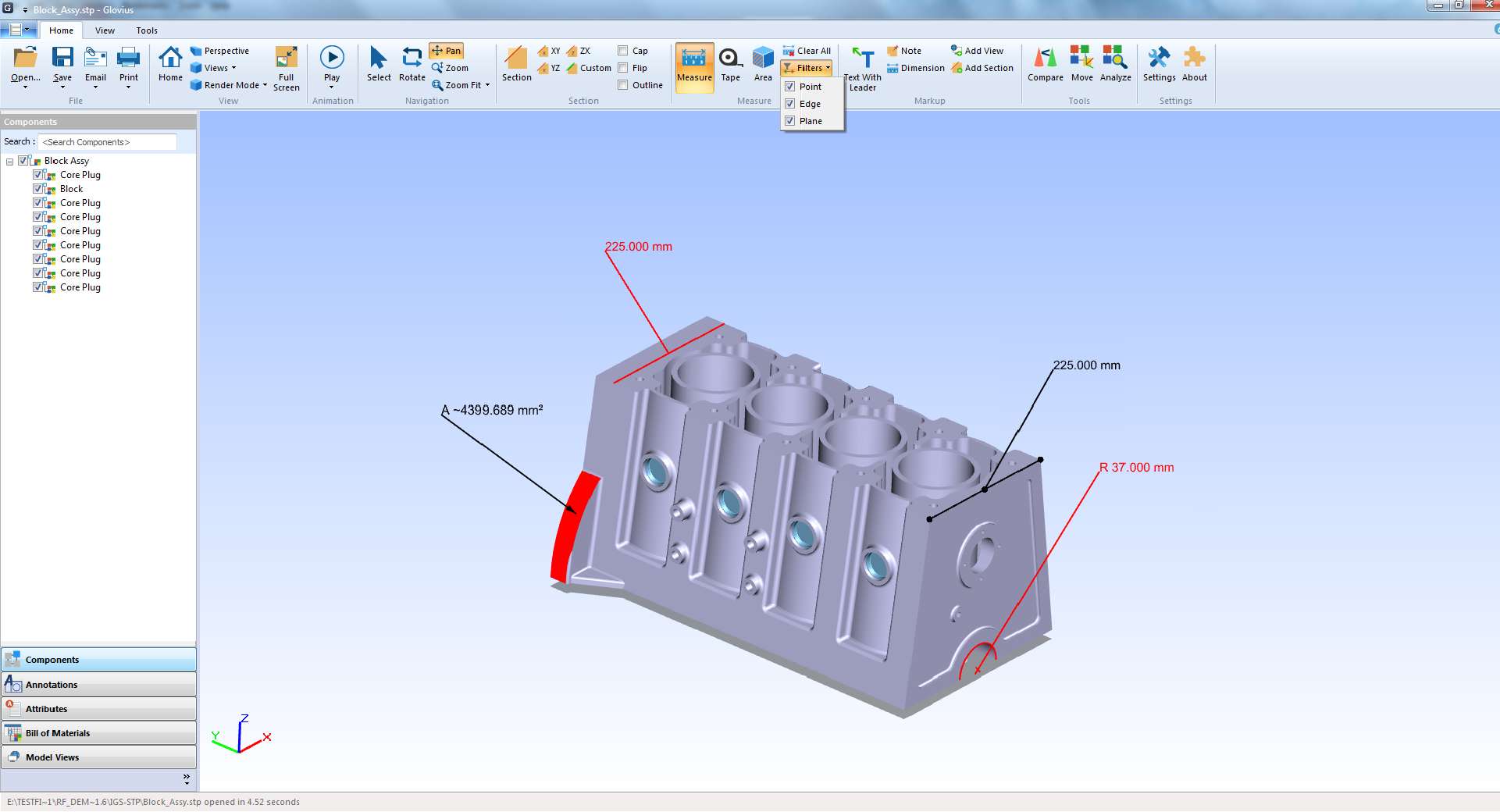Open the Compare tool
The image size is (1500, 812).
(1045, 64)
